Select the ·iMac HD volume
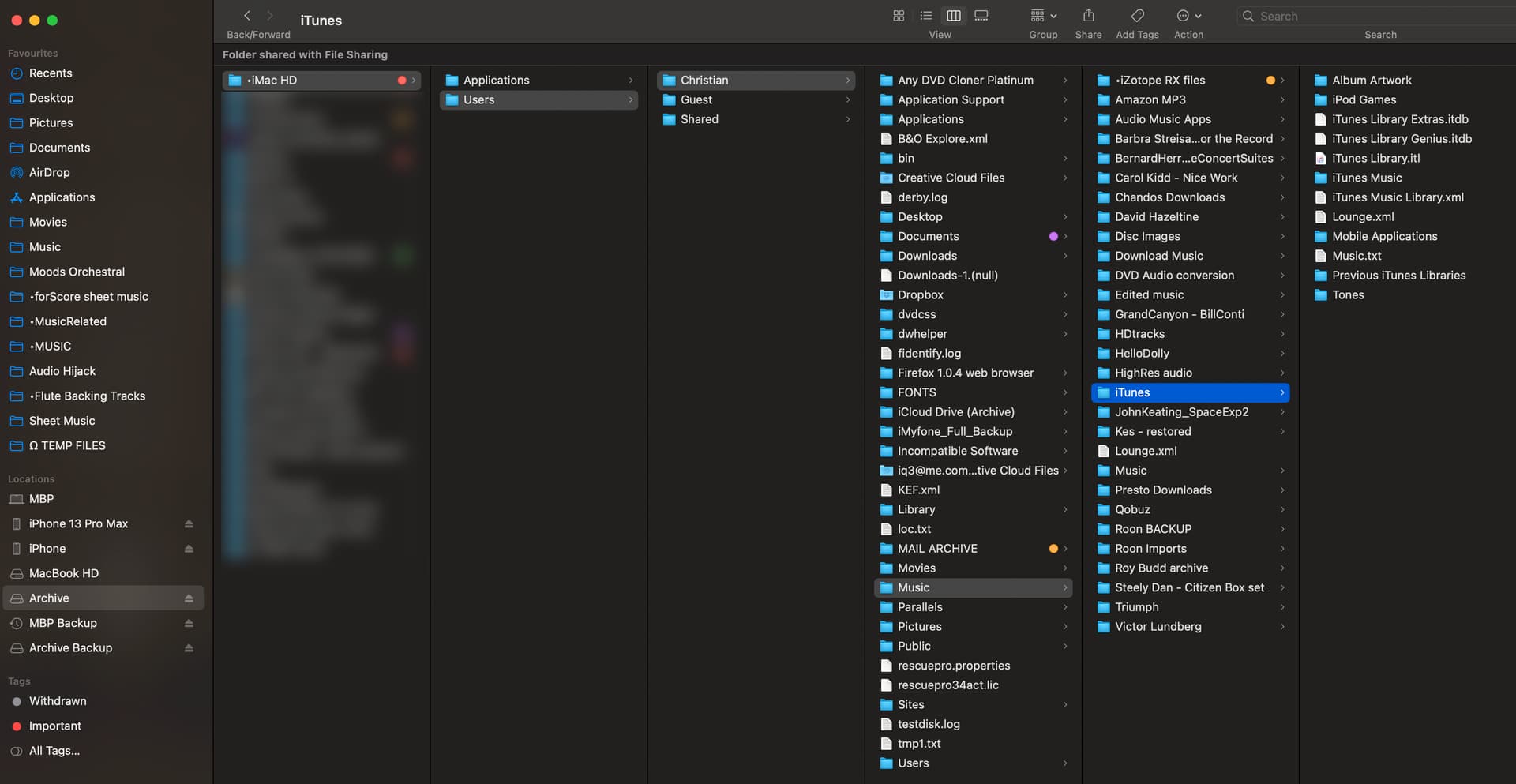The height and width of the screenshot is (784, 1516). click(322, 80)
